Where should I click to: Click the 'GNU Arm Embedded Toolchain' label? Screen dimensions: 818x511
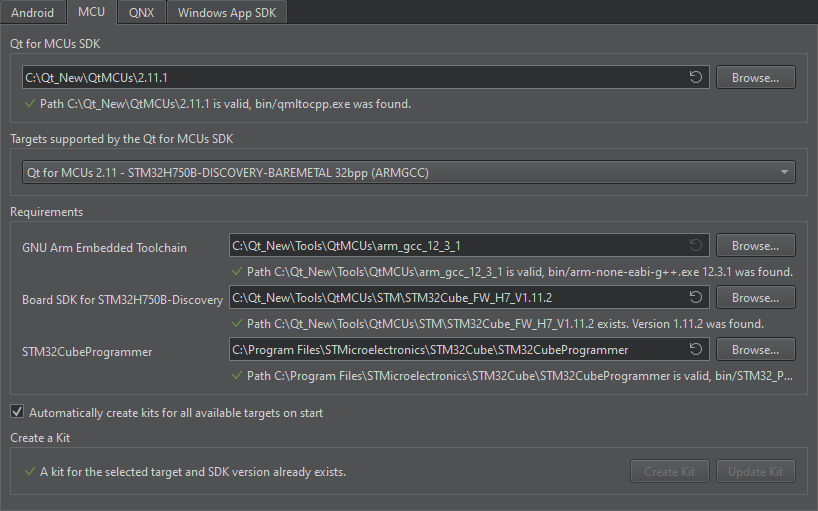104,248
